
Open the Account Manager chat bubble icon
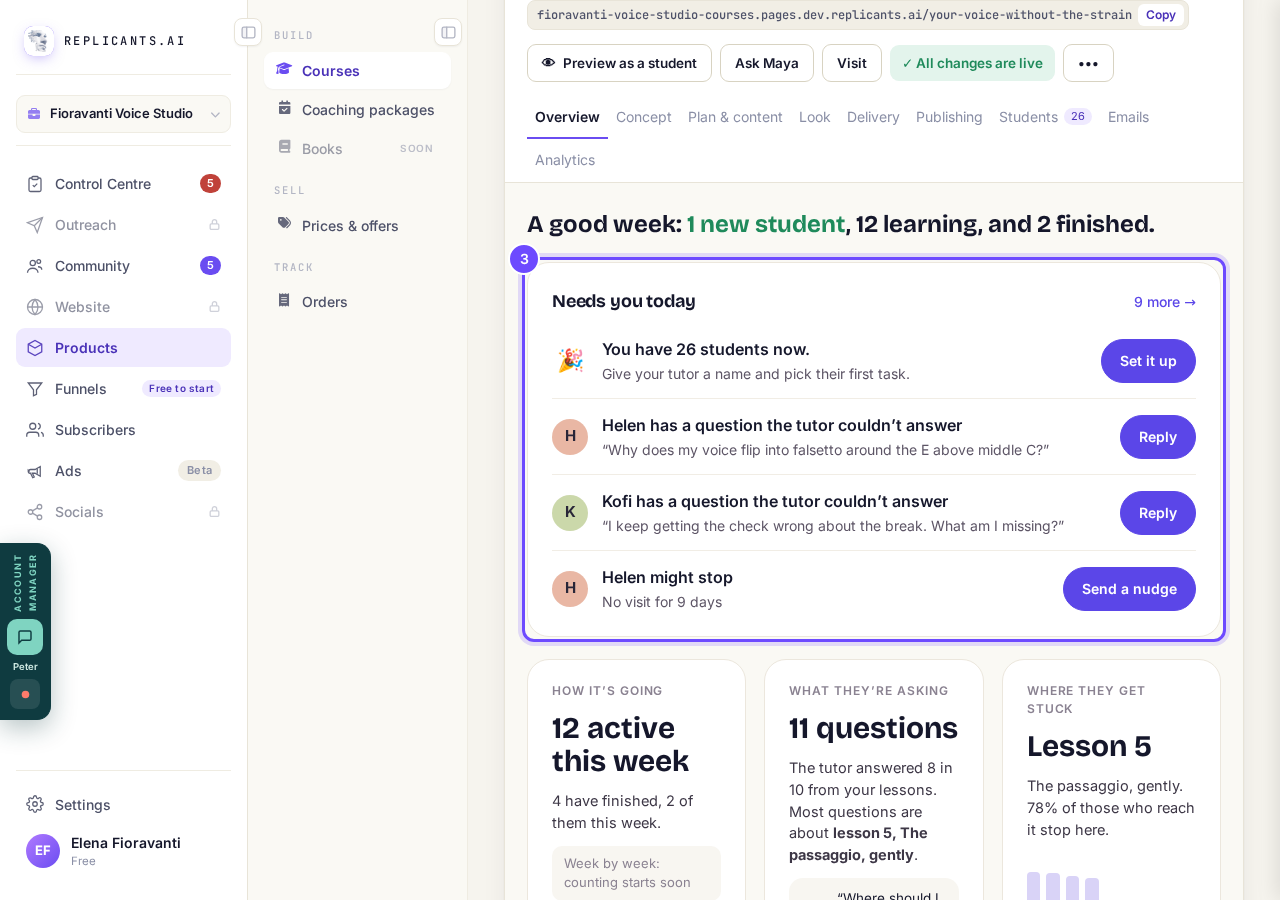coord(25,637)
